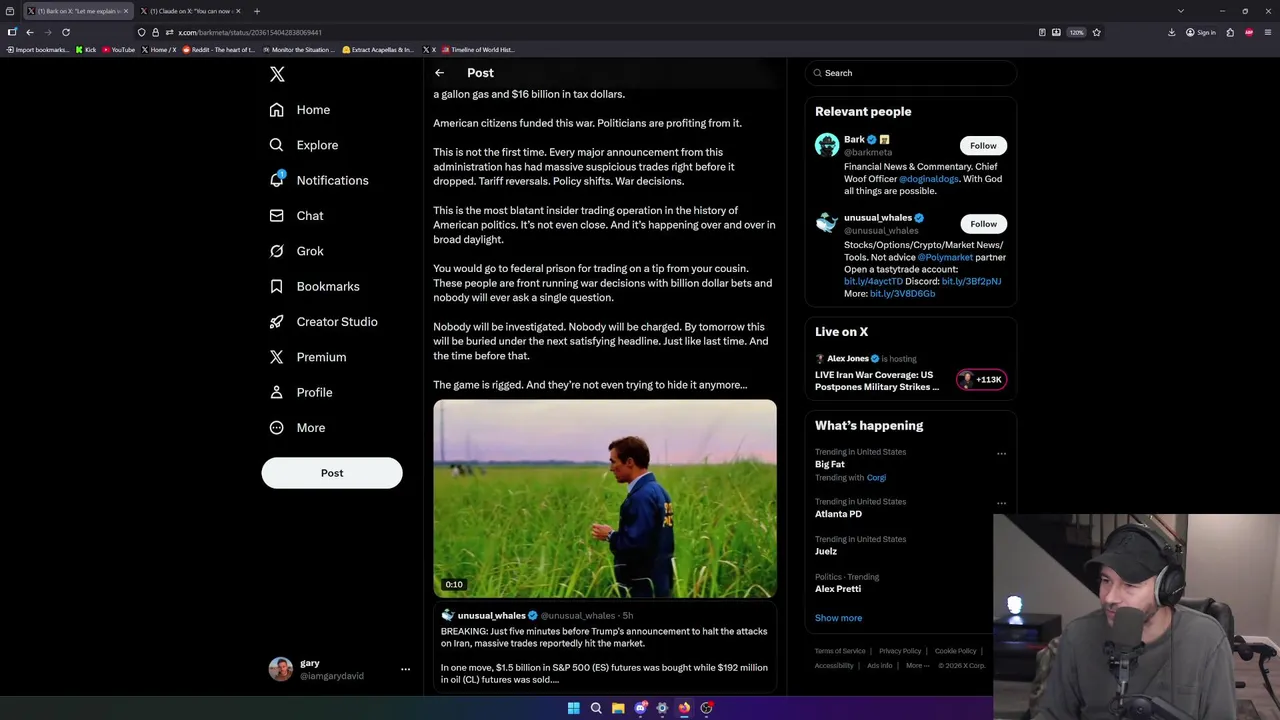Open Terms of Service footer link

click(x=840, y=651)
